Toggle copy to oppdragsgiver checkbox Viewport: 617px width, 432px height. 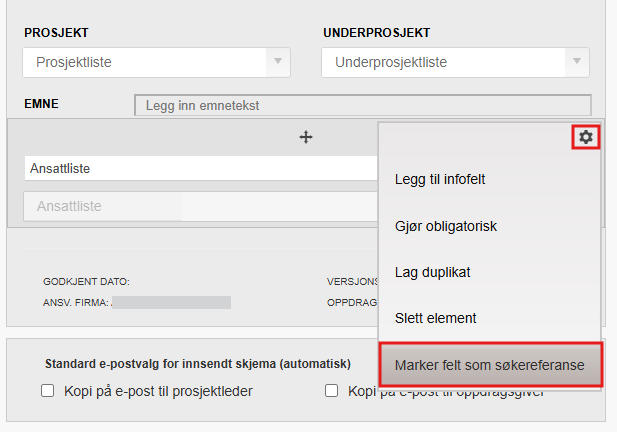[x=331, y=391]
